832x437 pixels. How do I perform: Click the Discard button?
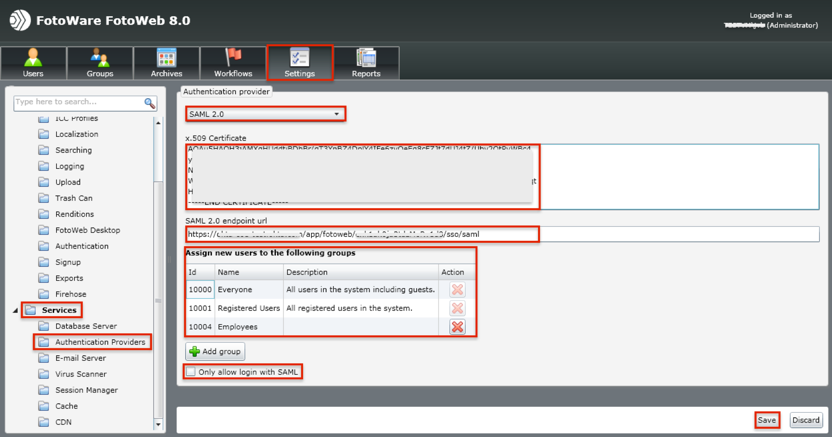pos(805,420)
